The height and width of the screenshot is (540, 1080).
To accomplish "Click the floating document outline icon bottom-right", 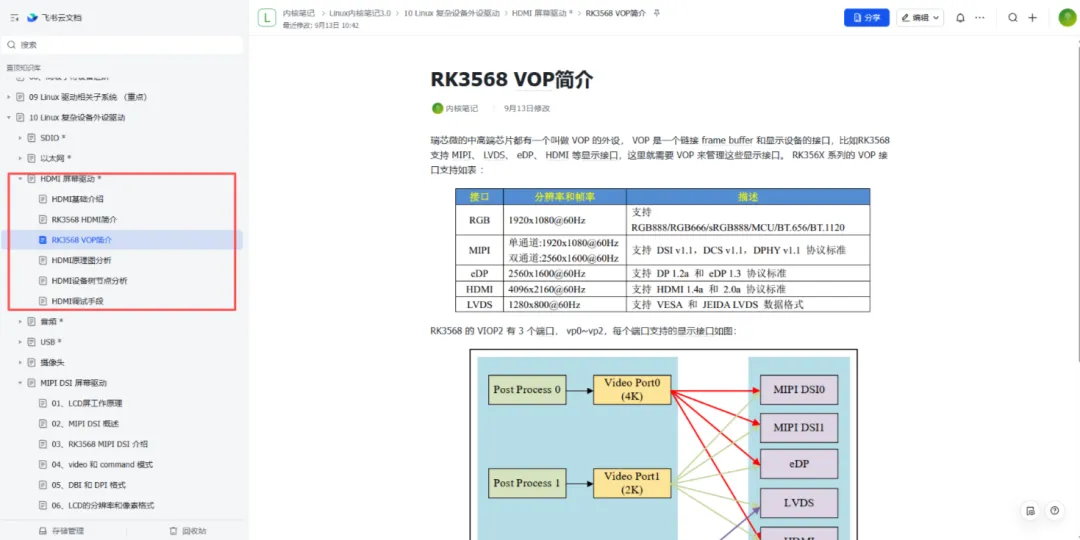I will (1030, 510).
